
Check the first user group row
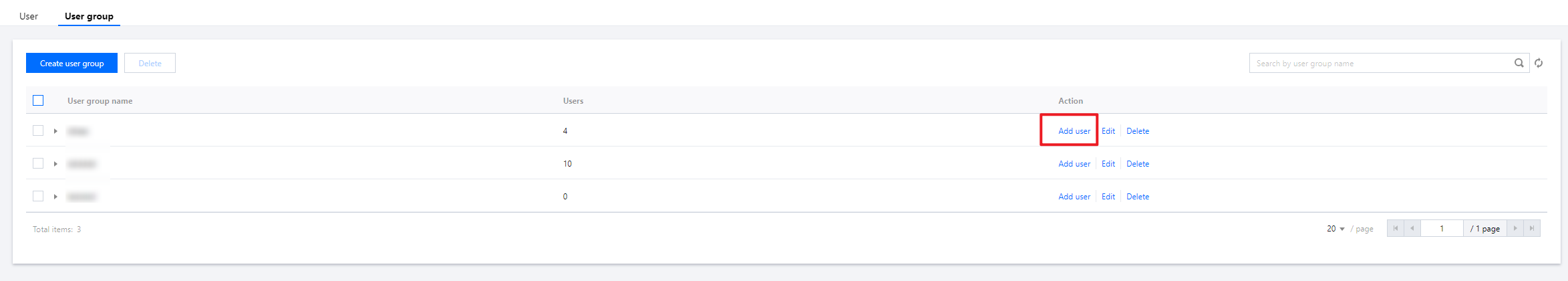point(38,130)
